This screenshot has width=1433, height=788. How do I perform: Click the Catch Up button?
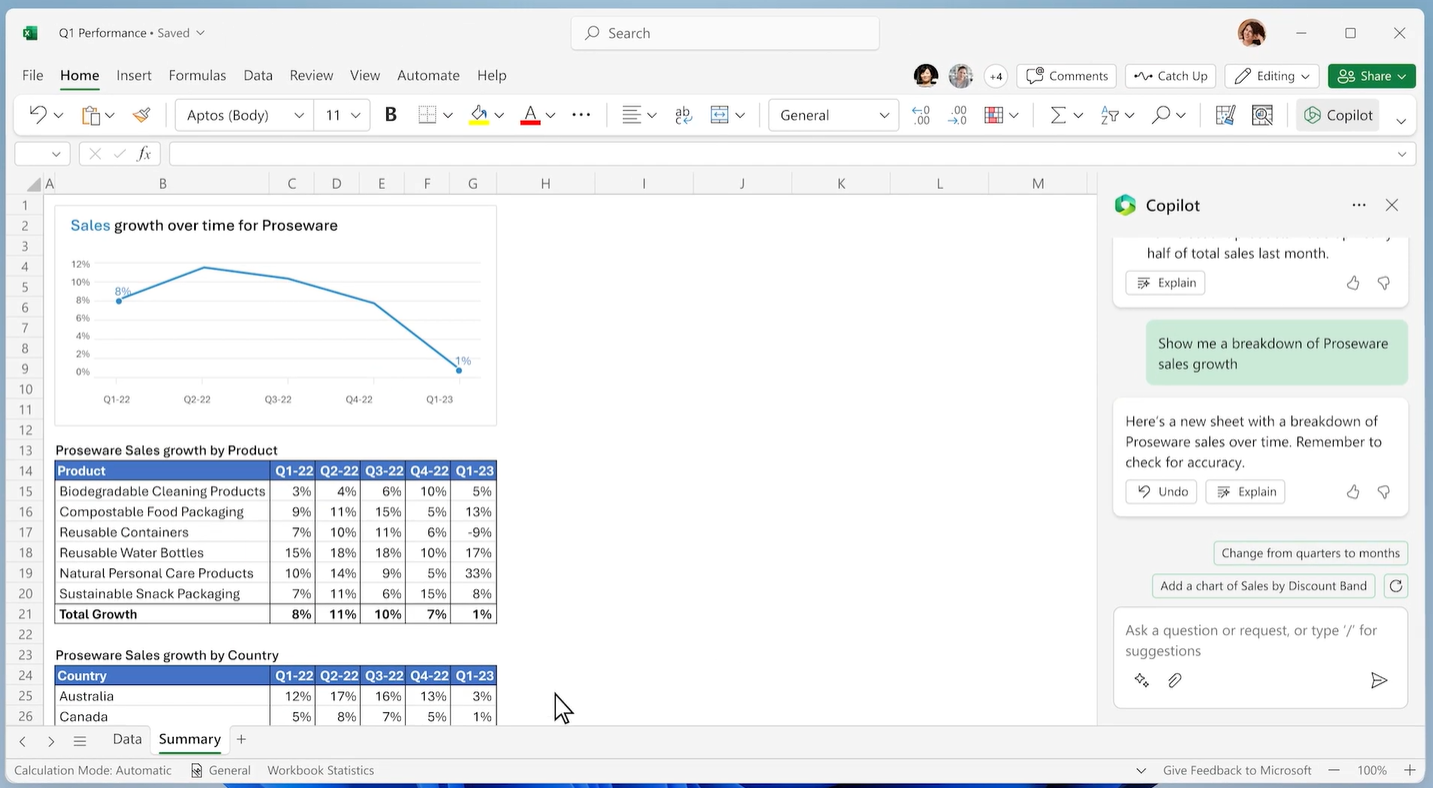tap(1171, 76)
